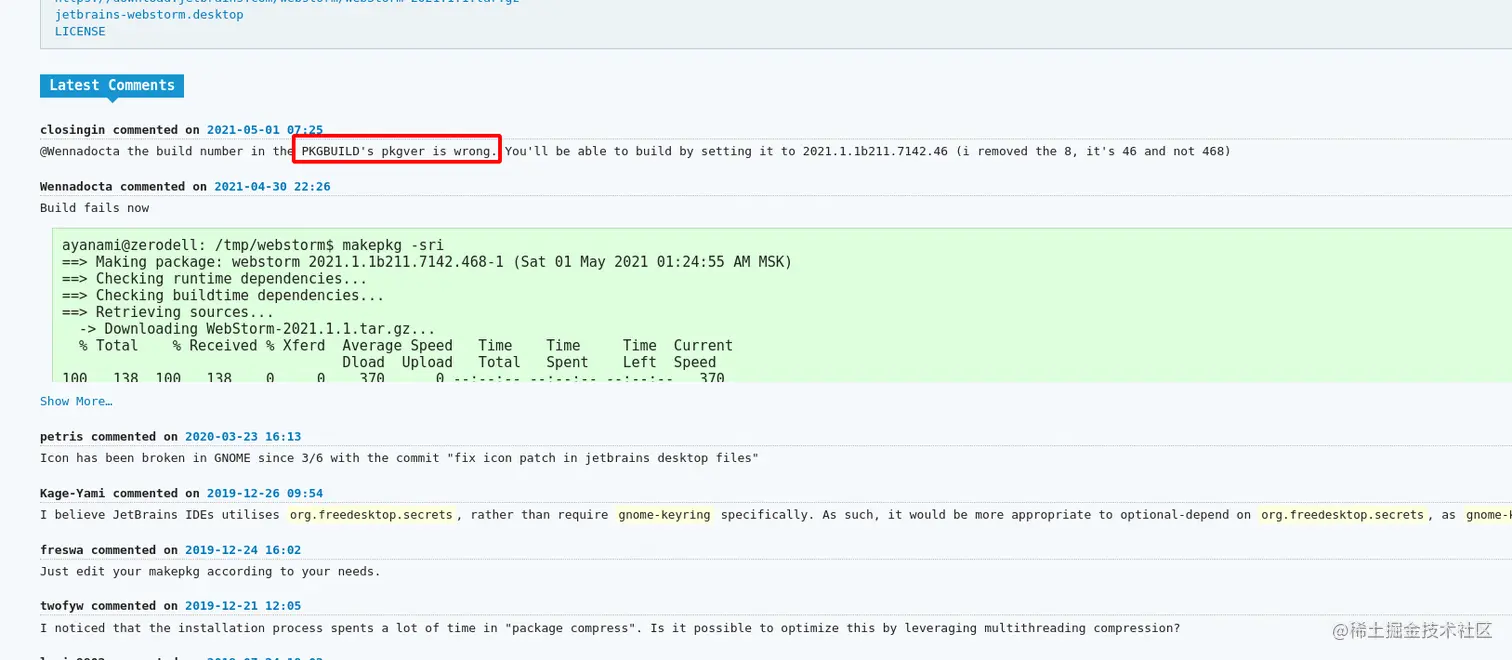Viewport: 1512px width, 660px height.
Task: Click the username Kage-Yami in comment header
Action: pos(73,494)
